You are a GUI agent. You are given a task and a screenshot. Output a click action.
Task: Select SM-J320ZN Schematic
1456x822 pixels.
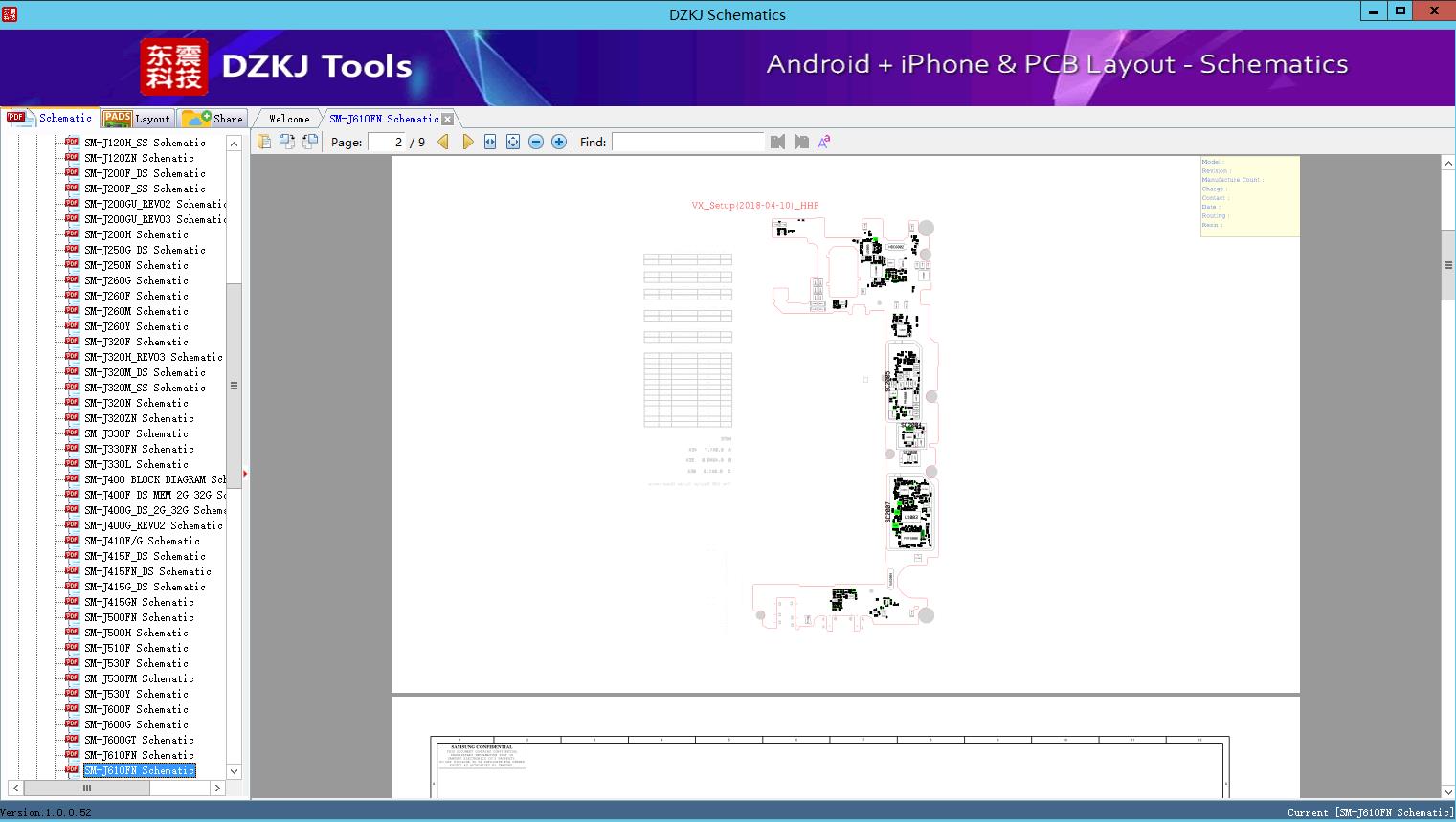click(139, 418)
